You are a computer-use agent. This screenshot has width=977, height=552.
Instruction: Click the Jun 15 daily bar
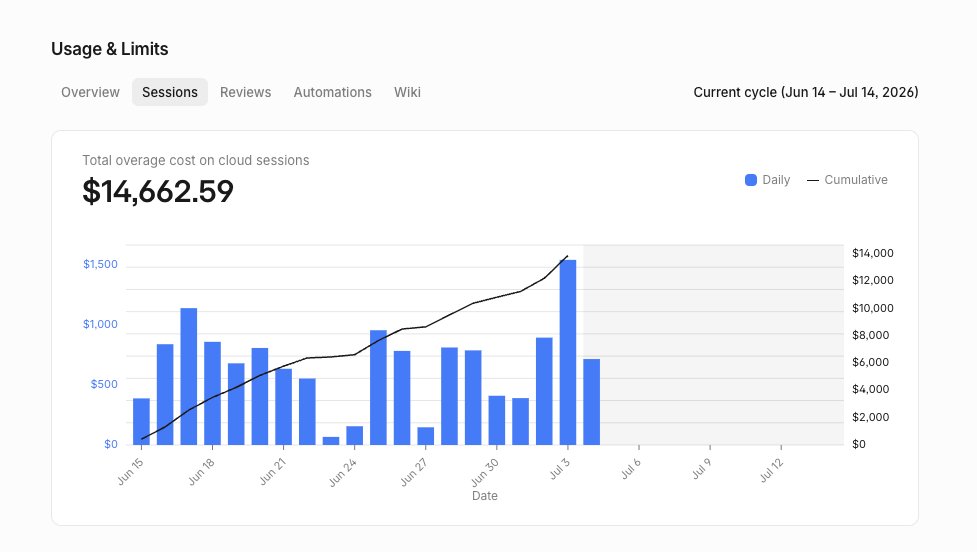click(141, 421)
